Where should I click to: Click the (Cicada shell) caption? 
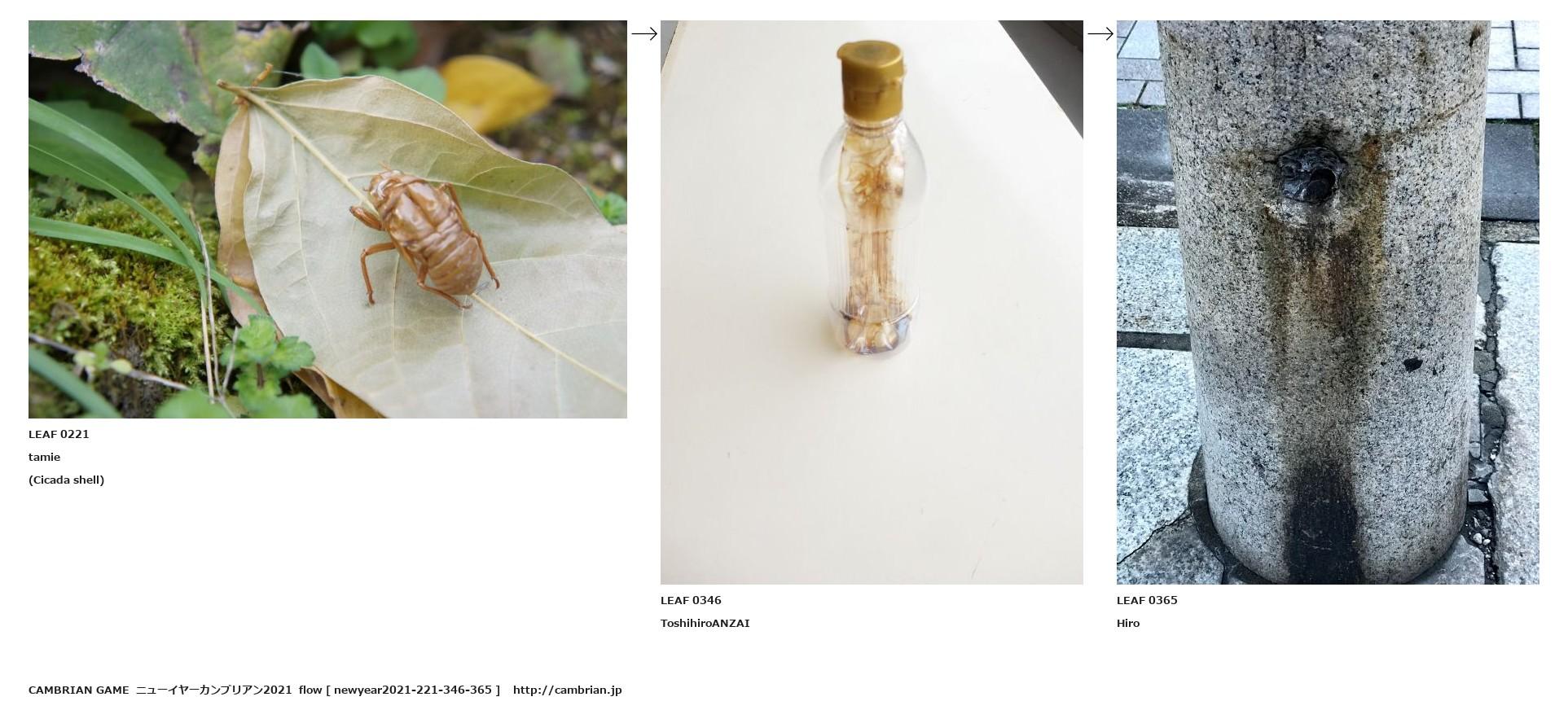pos(67,480)
